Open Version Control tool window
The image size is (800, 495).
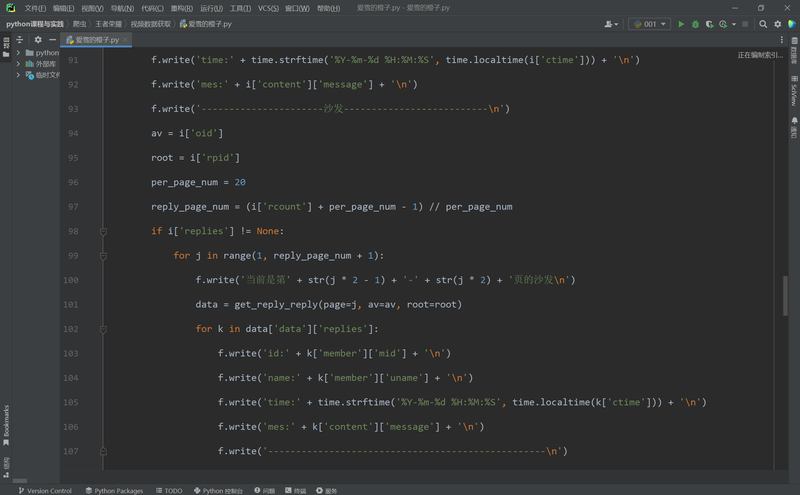click(x=45, y=490)
